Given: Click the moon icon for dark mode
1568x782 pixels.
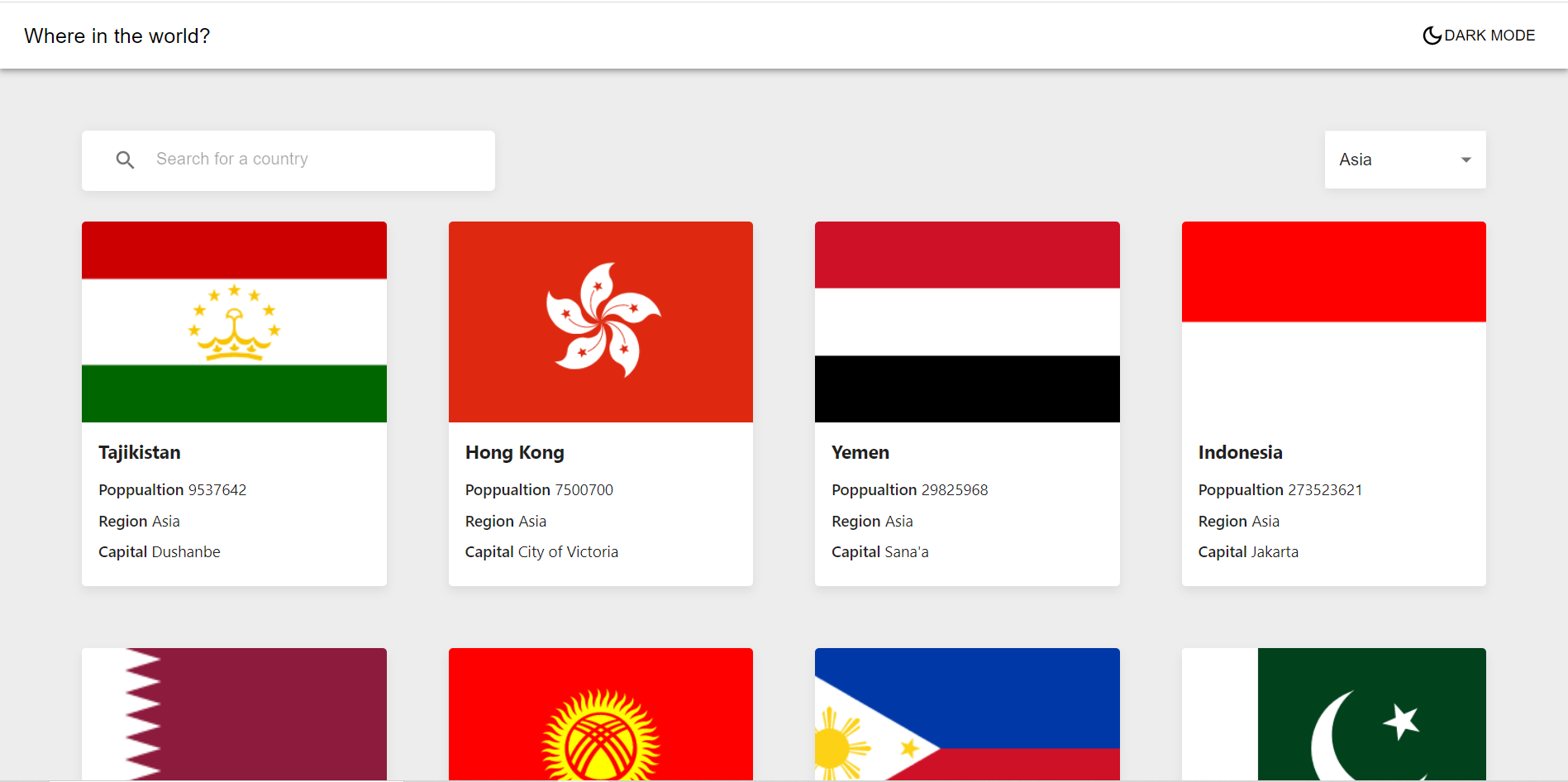Looking at the screenshot, I should click(x=1432, y=35).
